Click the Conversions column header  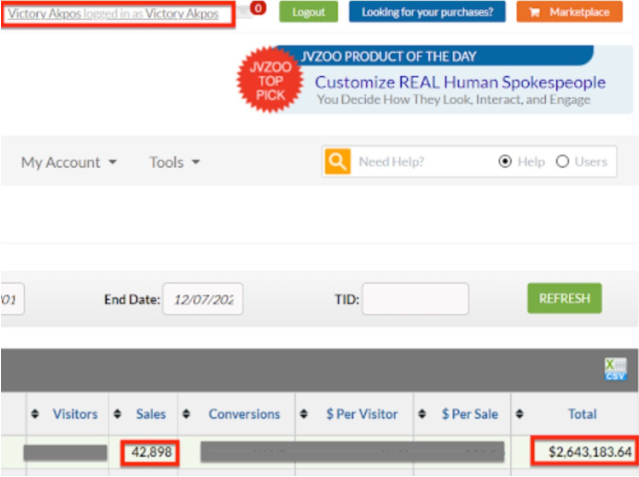244,414
